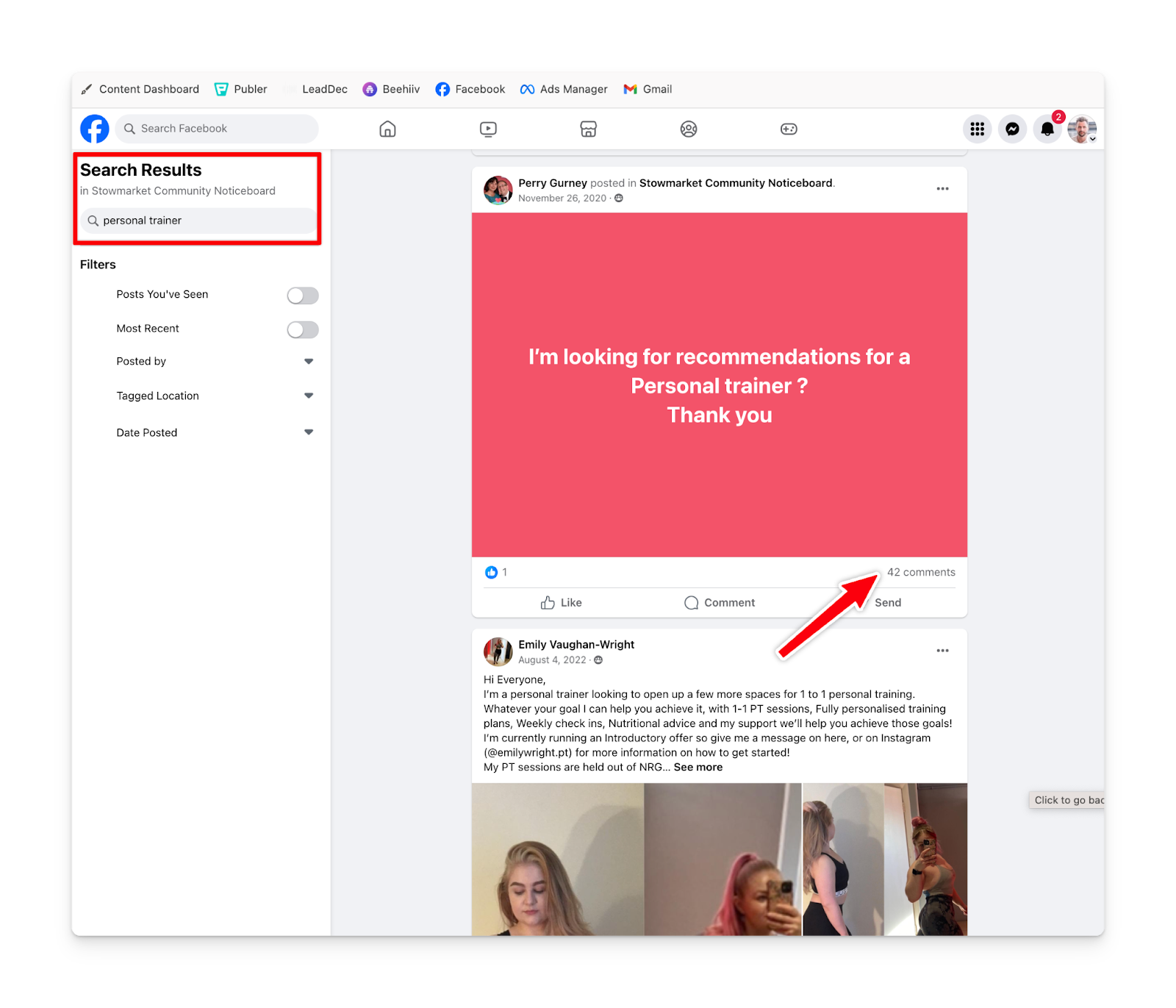Open the August 4, 2022 post date
1176x1008 pixels.
(552, 660)
